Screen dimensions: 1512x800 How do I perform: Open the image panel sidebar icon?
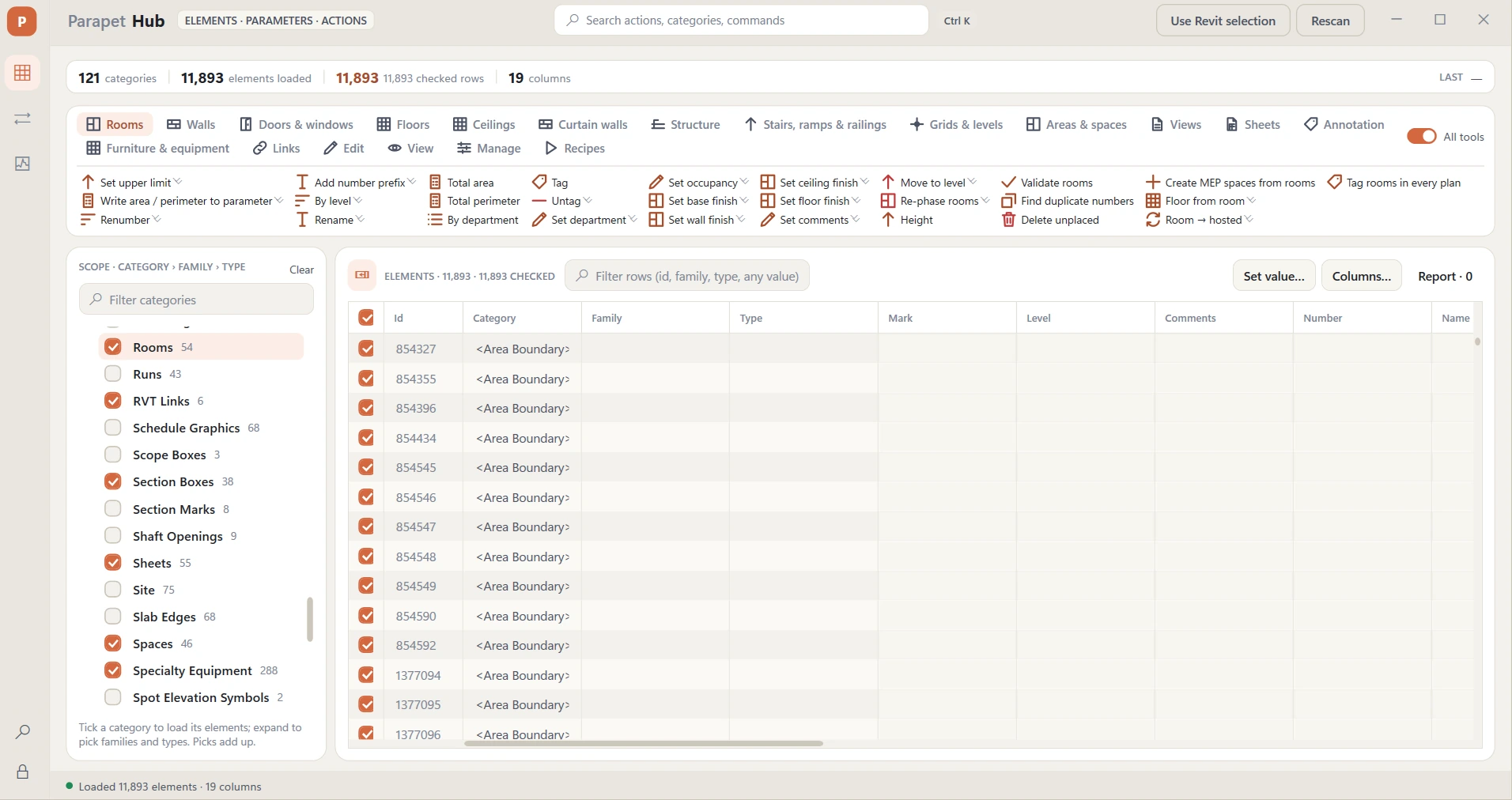pyautogui.click(x=22, y=164)
